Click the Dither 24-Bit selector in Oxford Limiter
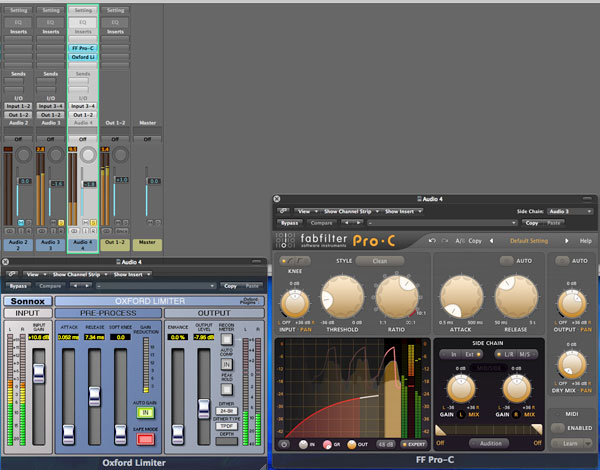The height and width of the screenshot is (470, 600). [x=227, y=411]
